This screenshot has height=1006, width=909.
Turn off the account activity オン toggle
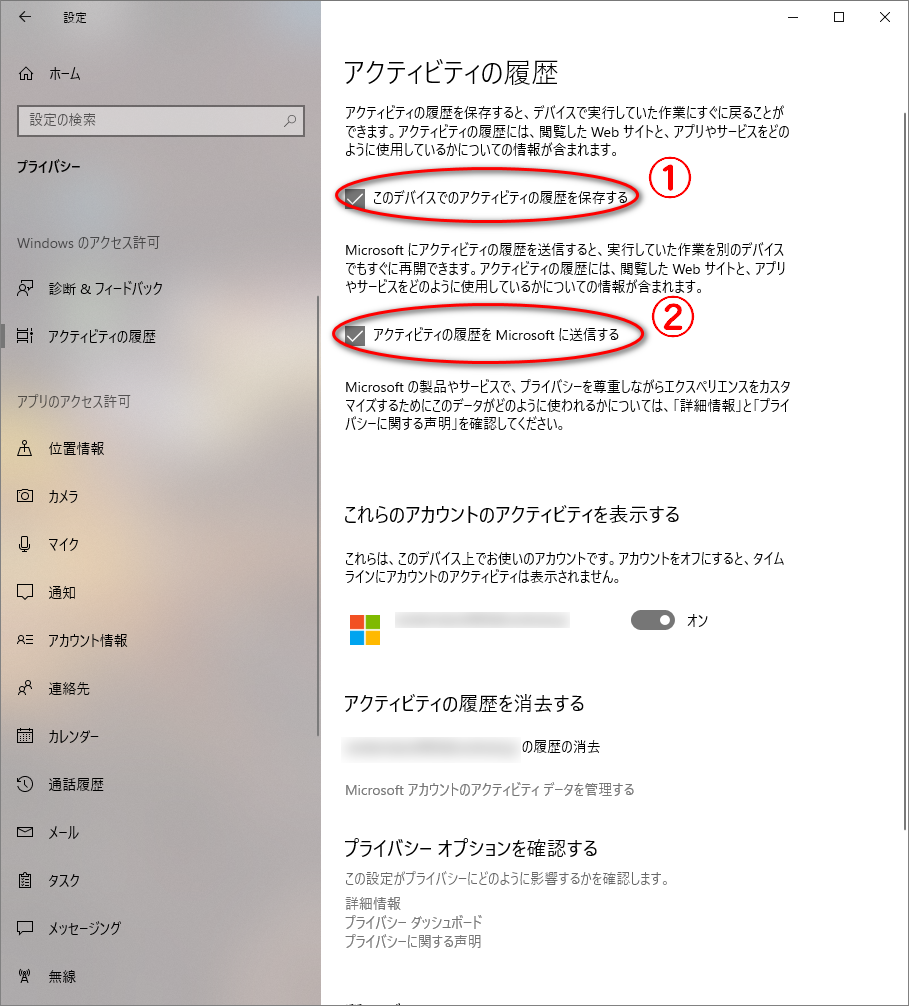pos(653,621)
